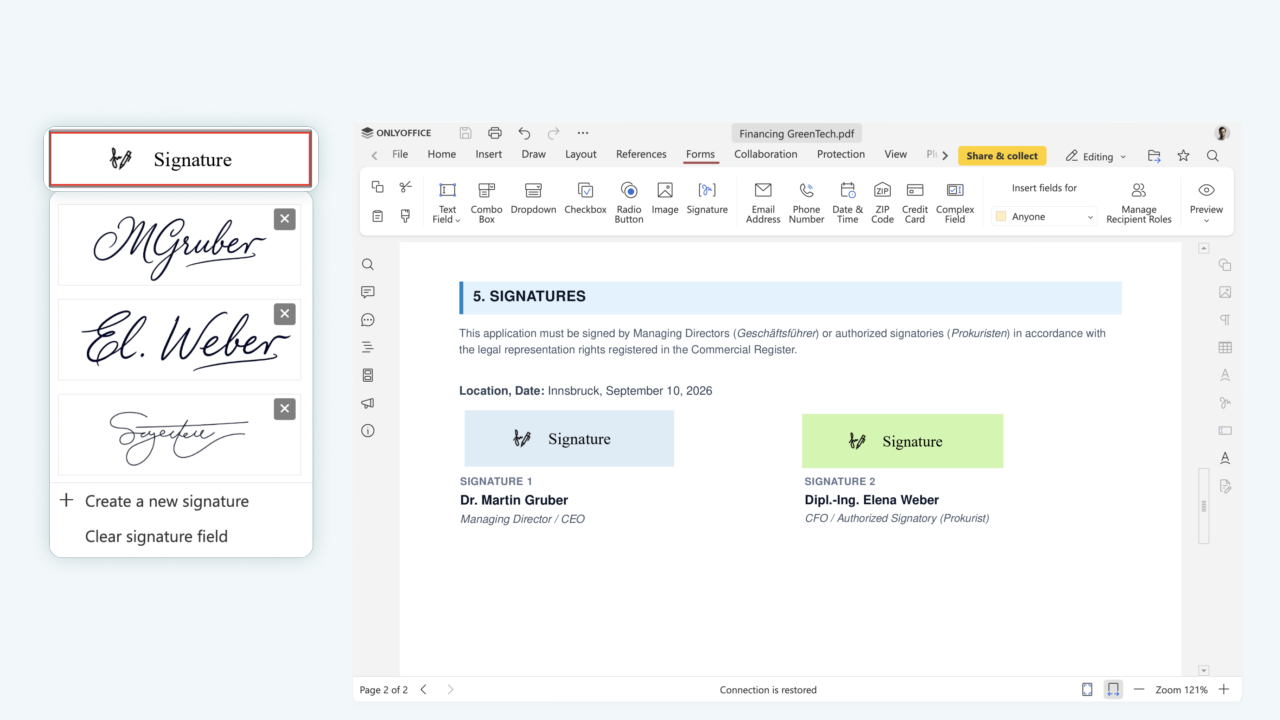The image size is (1280, 720).
Task: Insert a Radio Button form field
Action: (x=629, y=203)
